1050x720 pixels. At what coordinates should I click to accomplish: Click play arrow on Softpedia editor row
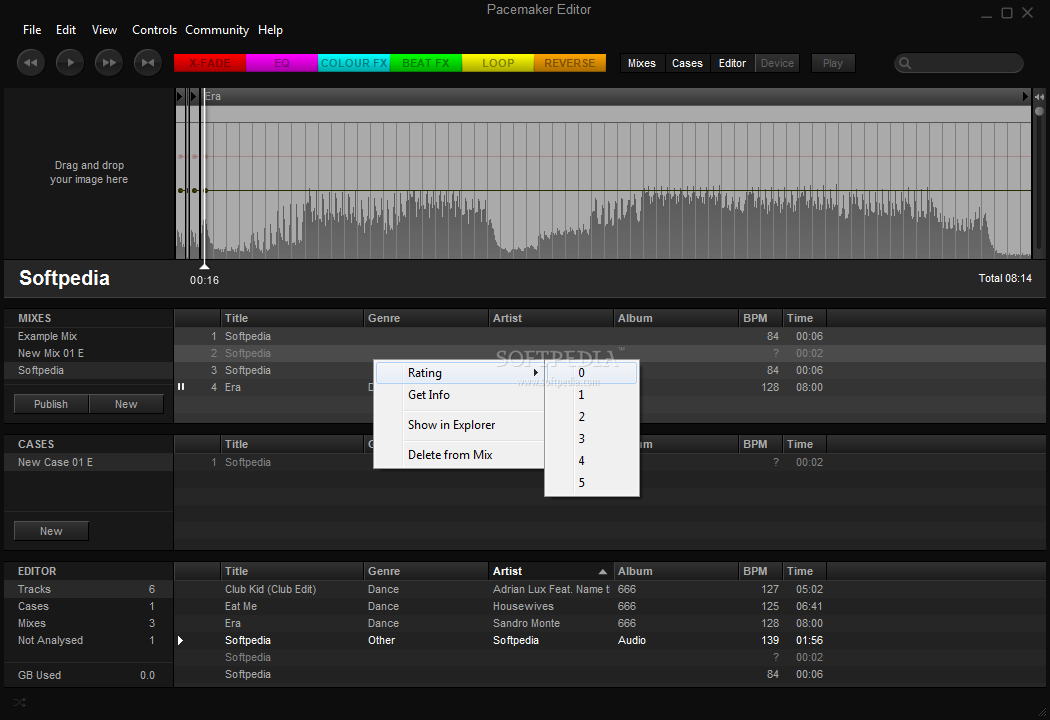[x=180, y=640]
